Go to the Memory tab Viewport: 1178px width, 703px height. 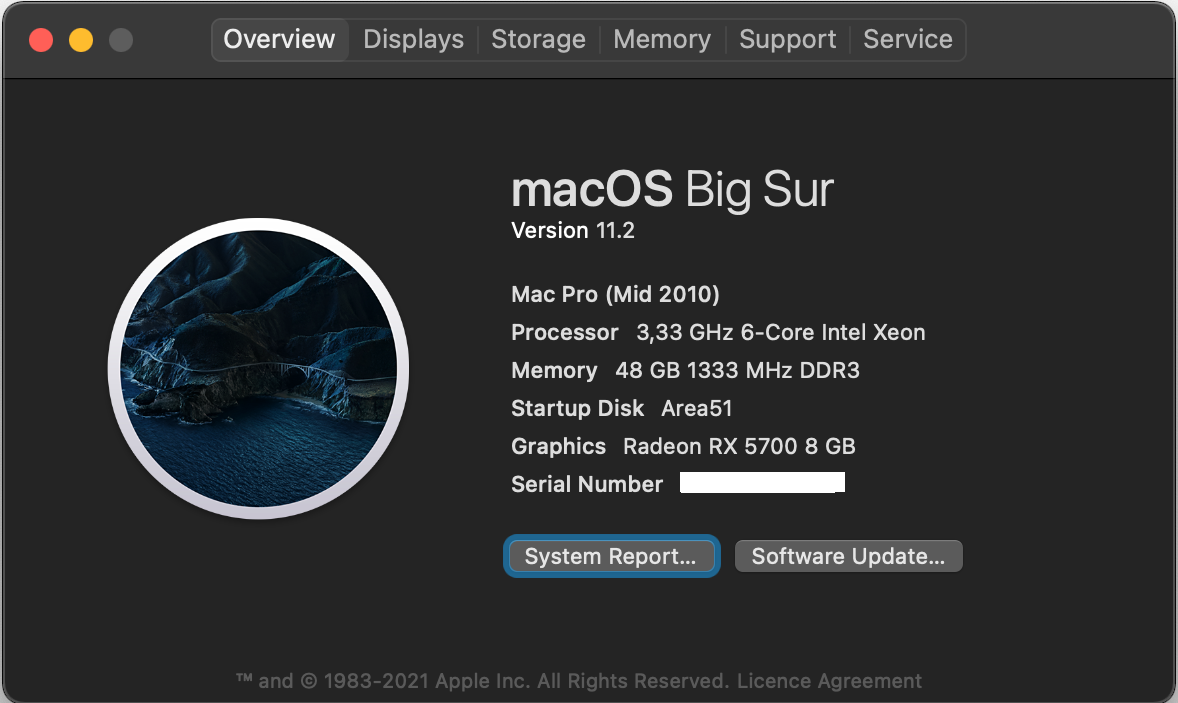point(661,40)
